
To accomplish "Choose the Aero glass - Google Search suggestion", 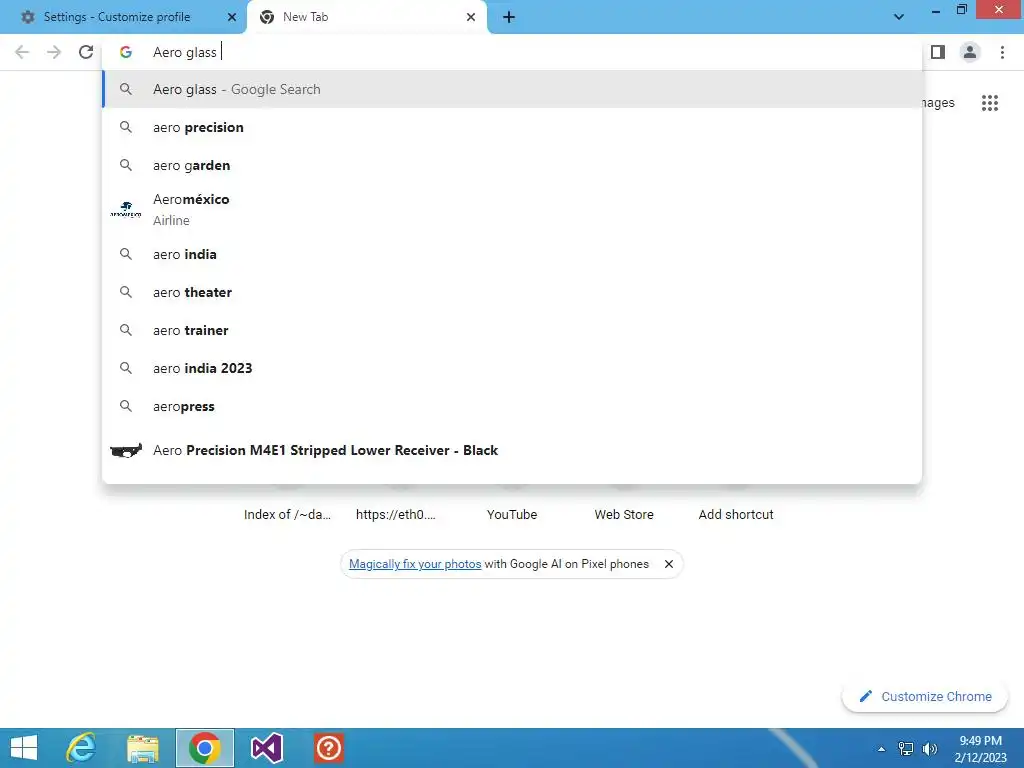I will coord(512,89).
